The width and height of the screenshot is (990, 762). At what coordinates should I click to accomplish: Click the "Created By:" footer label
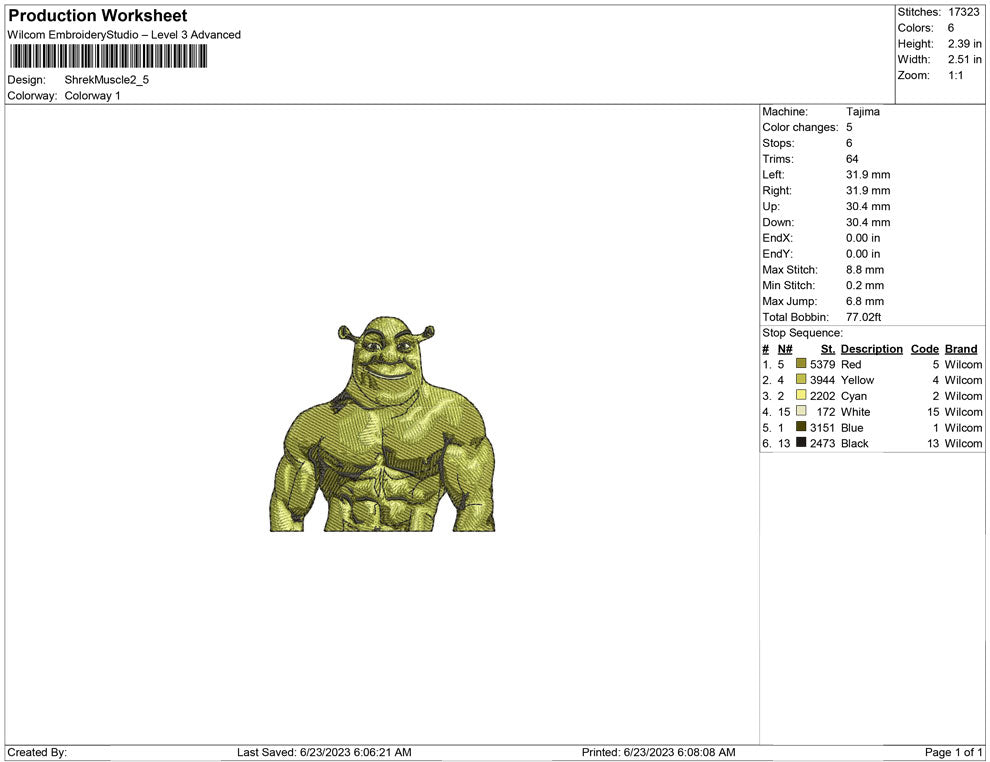(37, 752)
